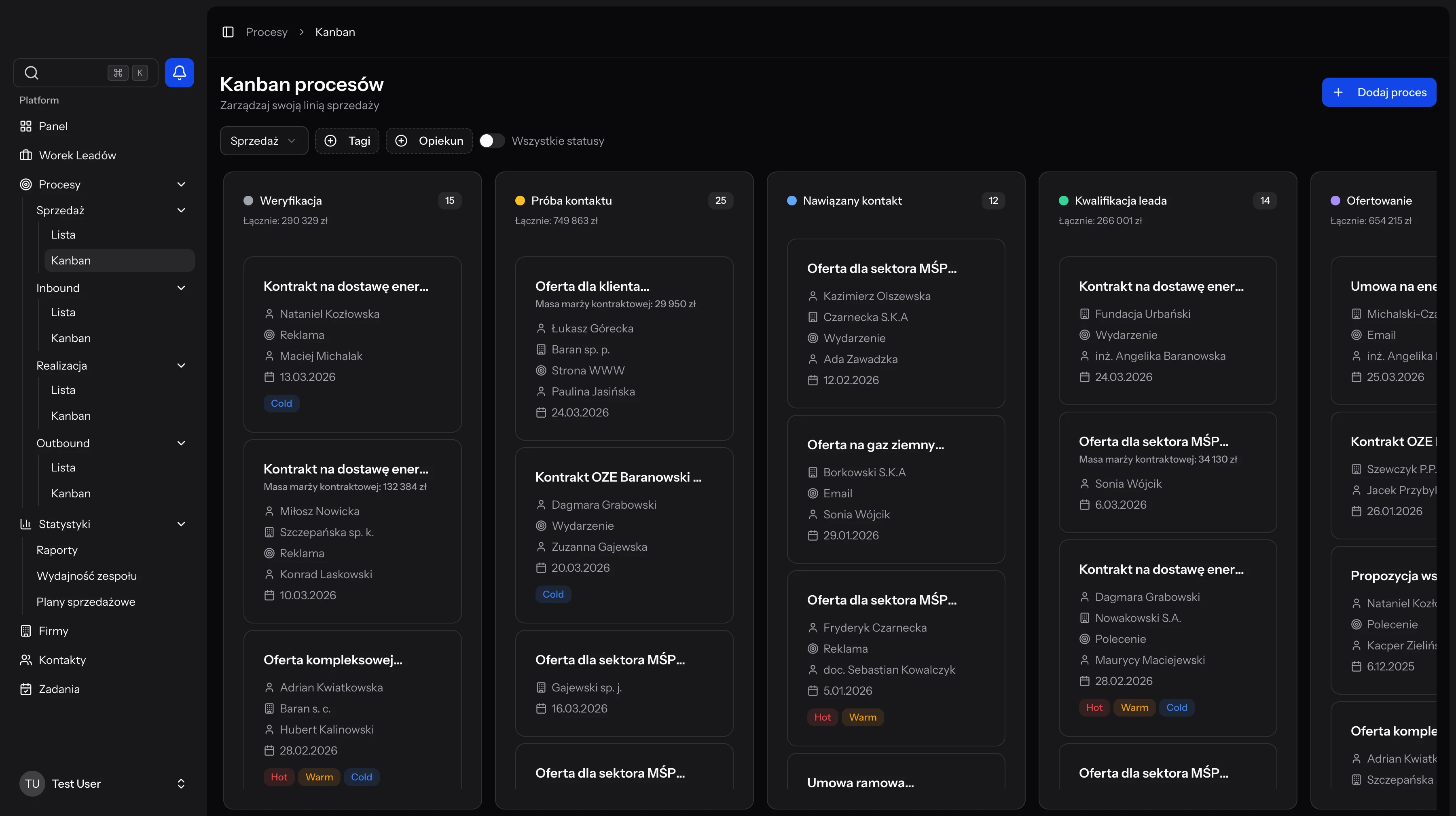The image size is (1456, 816).
Task: Open the notification bell
Action: 179,72
